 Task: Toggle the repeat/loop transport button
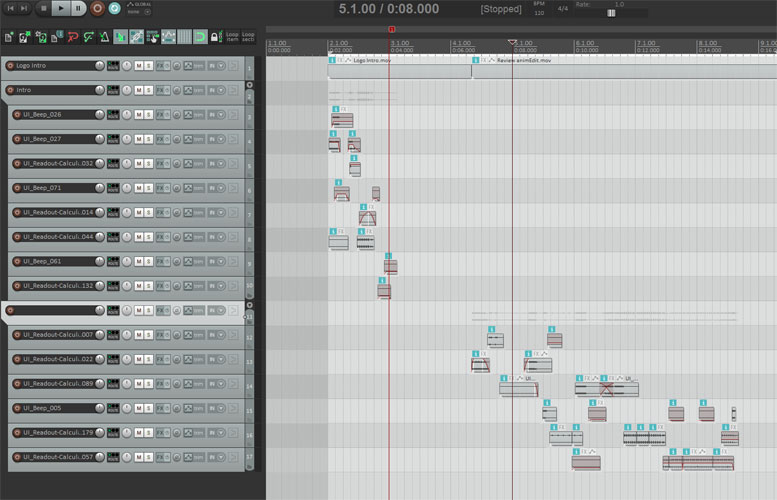pyautogui.click(x=115, y=8)
